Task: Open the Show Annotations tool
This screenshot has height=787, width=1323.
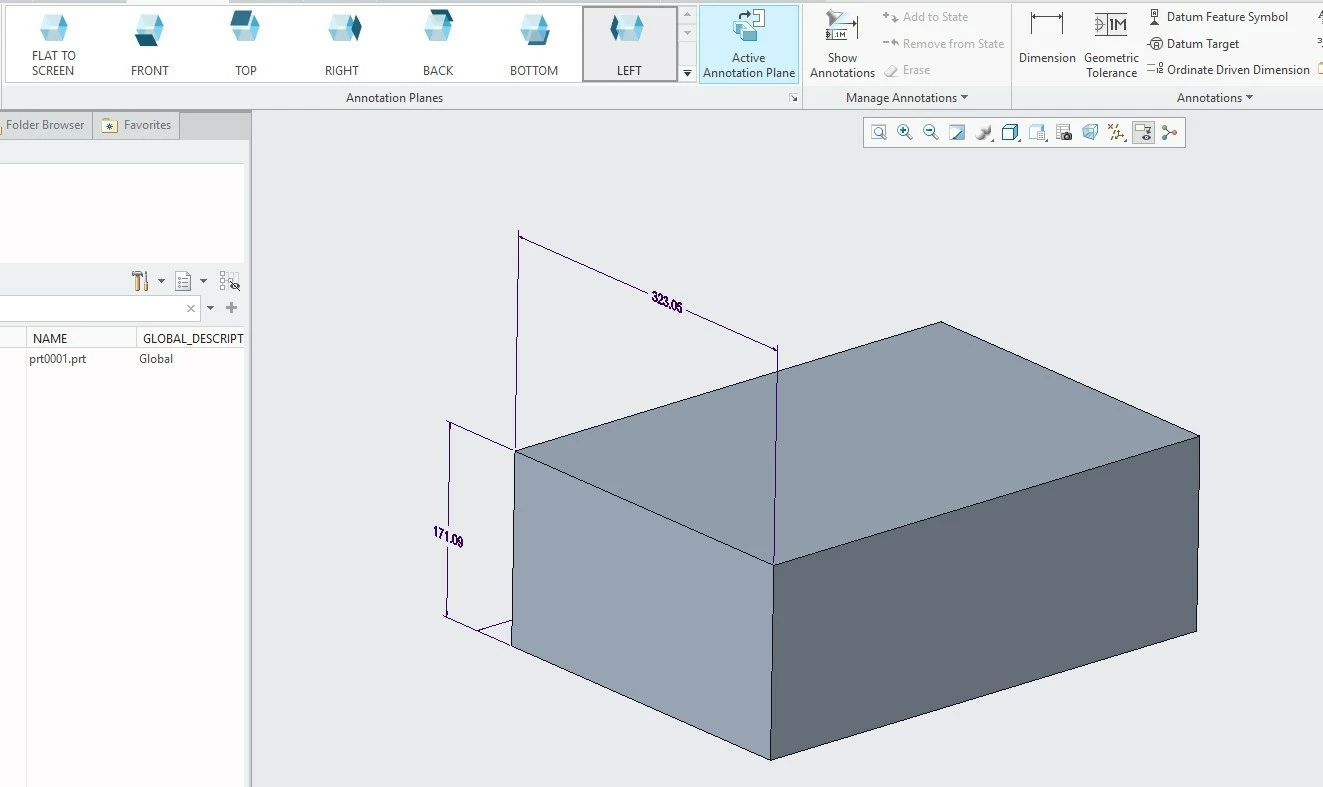Action: click(842, 45)
